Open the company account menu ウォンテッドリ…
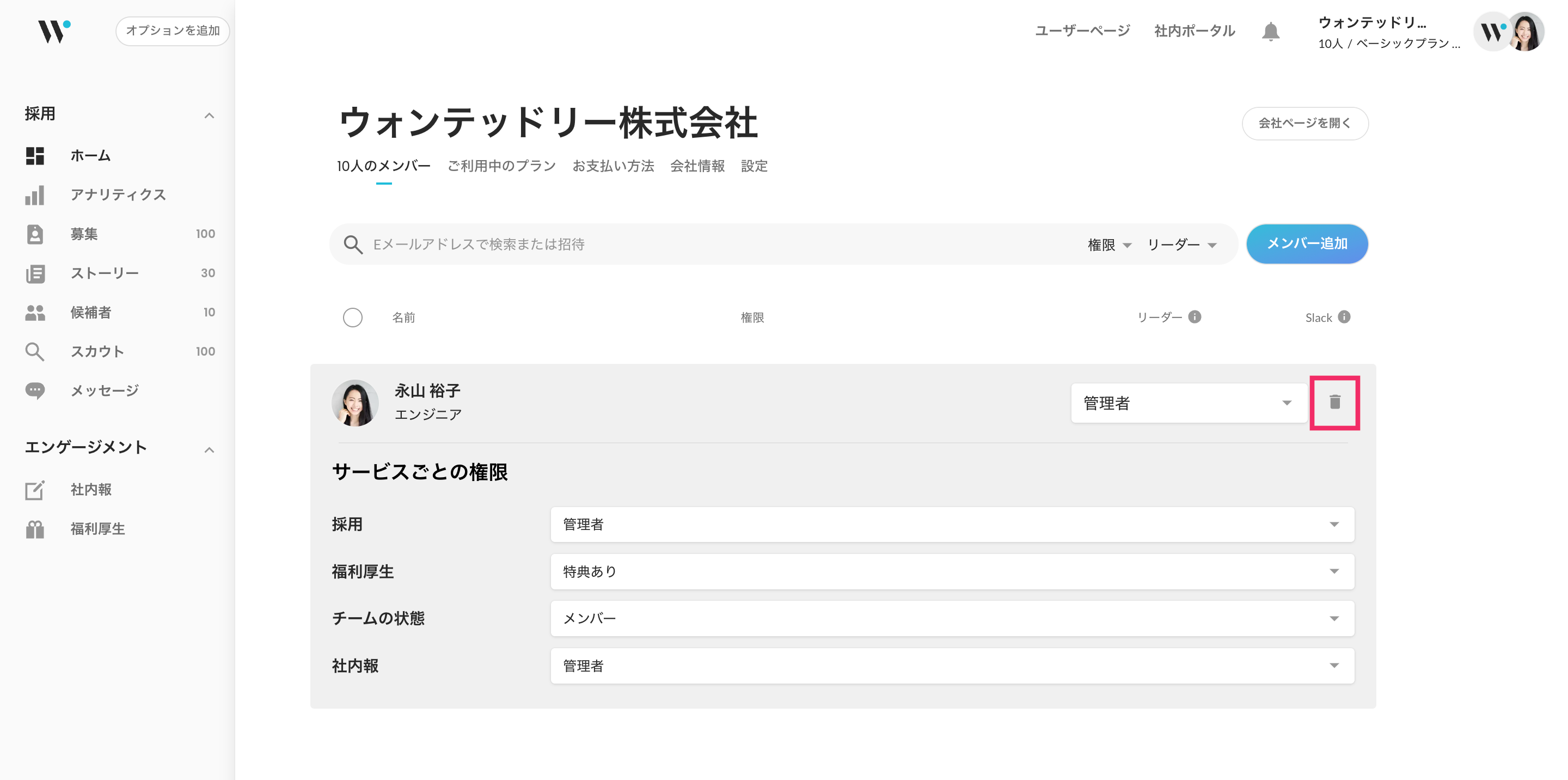The width and height of the screenshot is (1568, 780). 1389,32
